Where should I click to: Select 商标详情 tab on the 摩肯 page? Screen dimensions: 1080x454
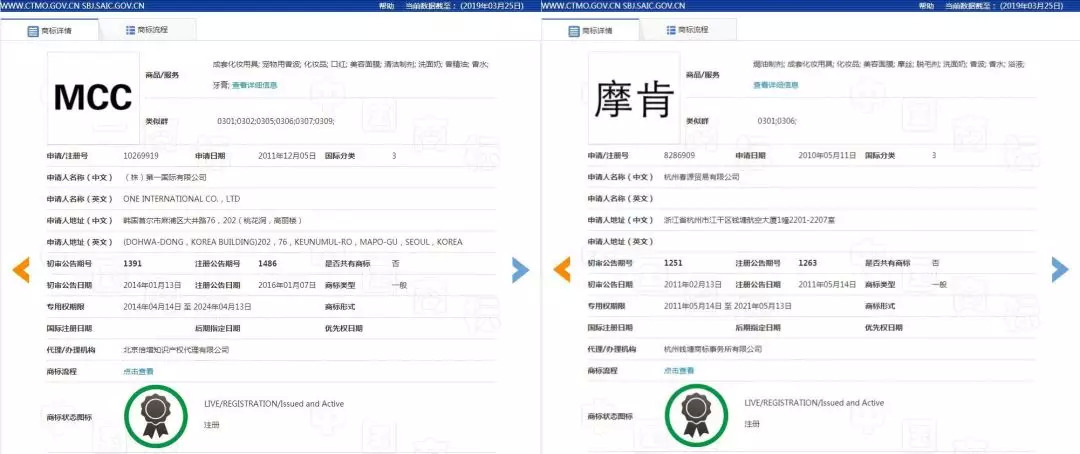(590, 31)
